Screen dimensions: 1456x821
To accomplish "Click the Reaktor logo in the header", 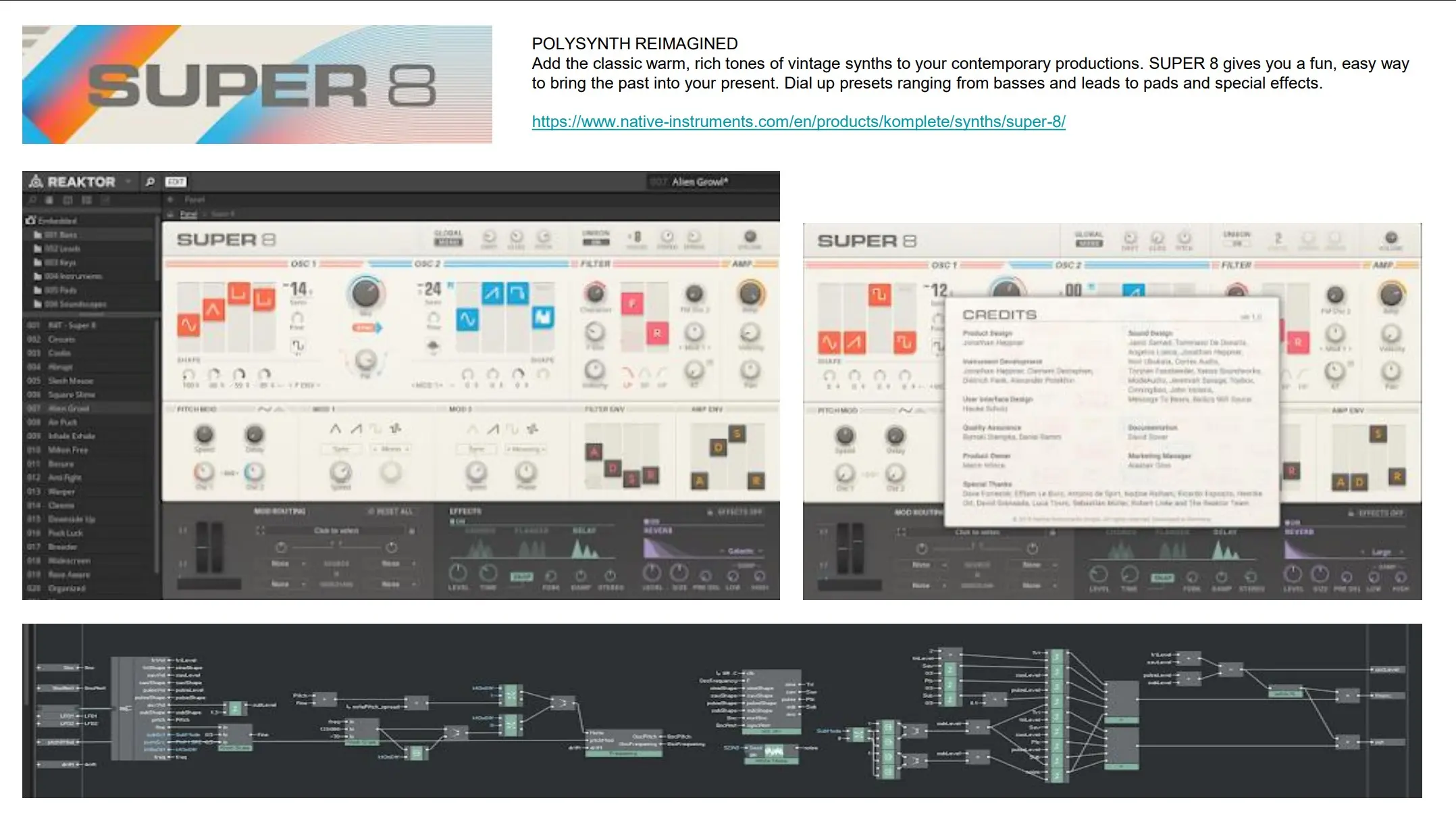I will click(72, 182).
